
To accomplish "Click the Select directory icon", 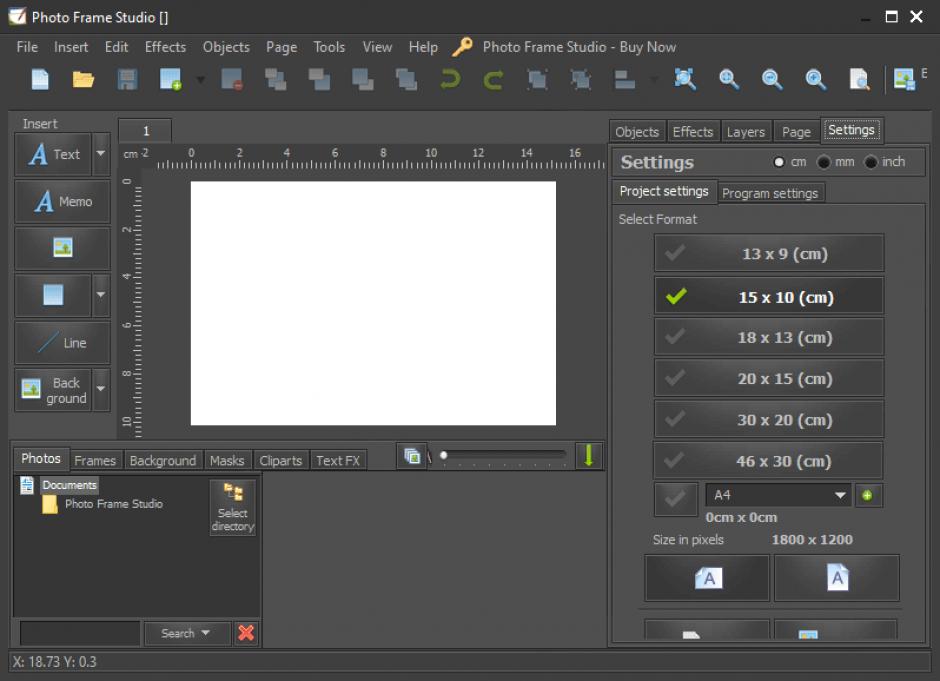I will [233, 508].
